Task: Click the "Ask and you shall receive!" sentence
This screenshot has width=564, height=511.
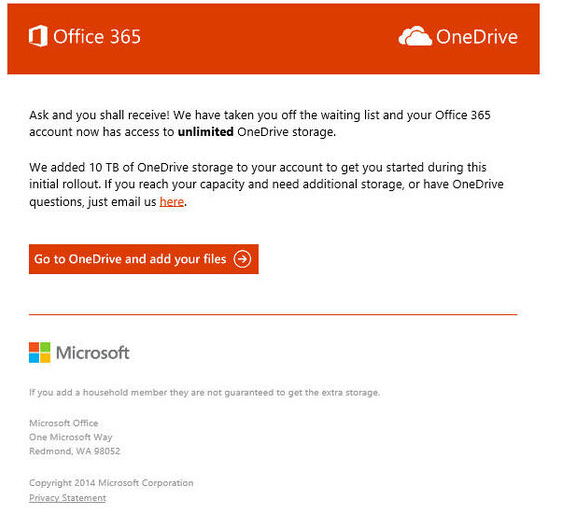Action: pos(99,115)
